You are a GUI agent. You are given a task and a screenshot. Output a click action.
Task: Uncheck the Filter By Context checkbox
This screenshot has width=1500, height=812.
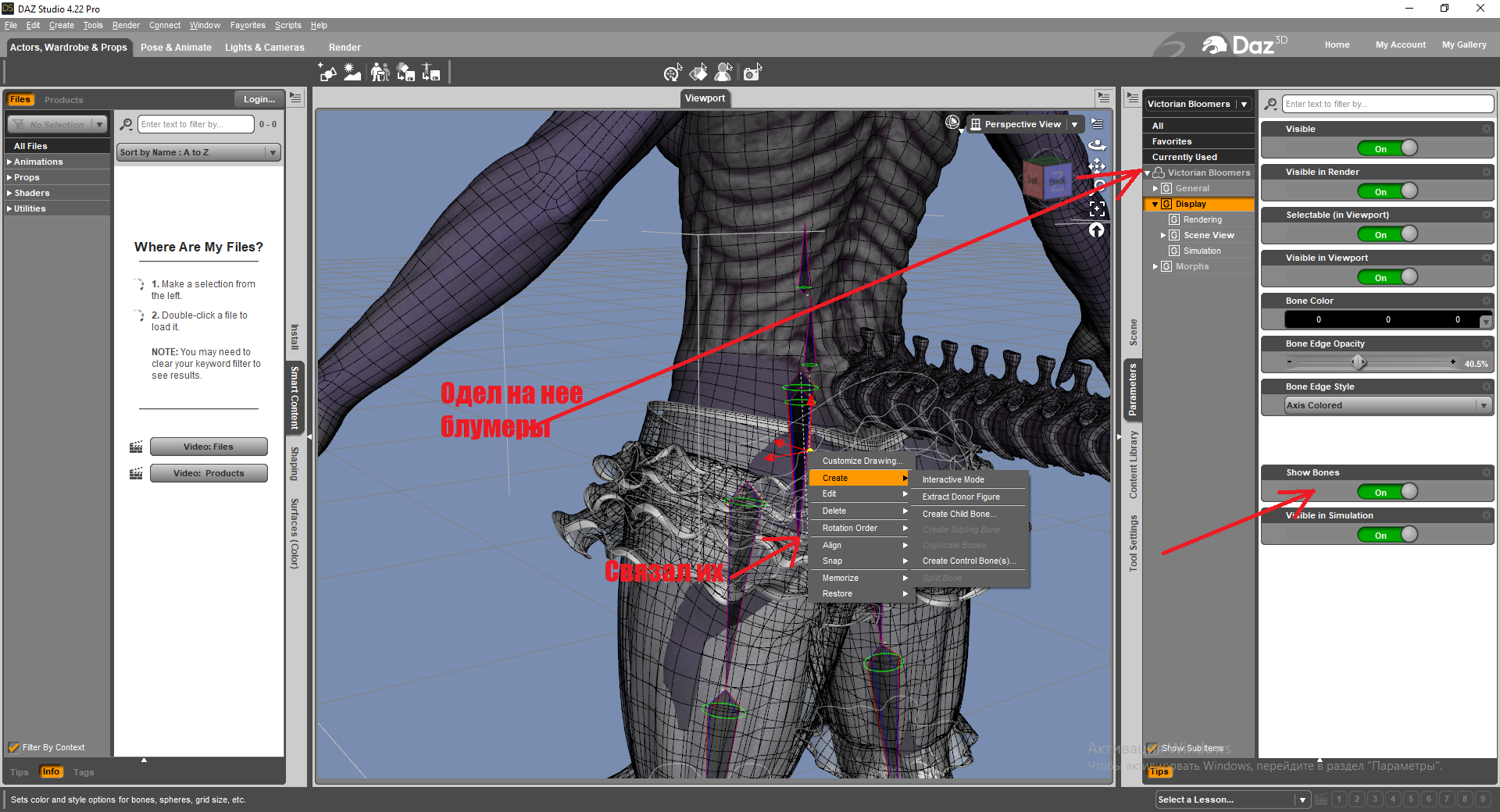(13, 747)
